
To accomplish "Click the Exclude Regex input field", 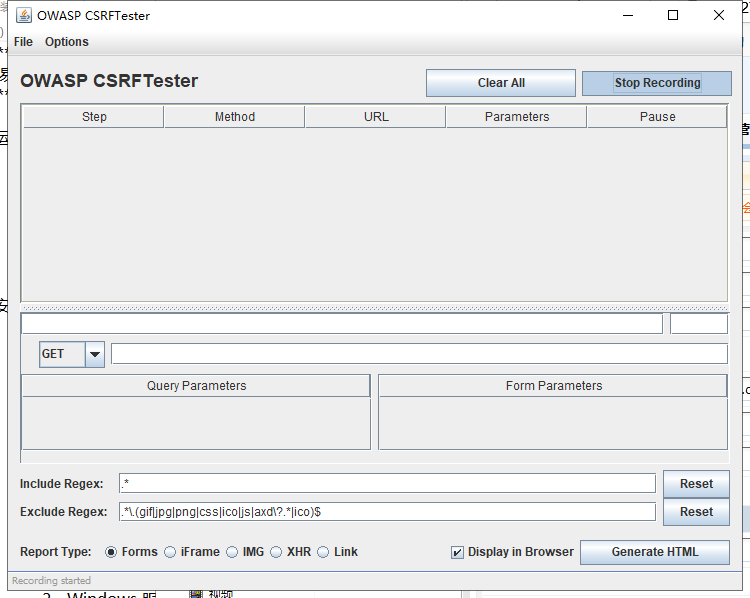I will coord(387,512).
